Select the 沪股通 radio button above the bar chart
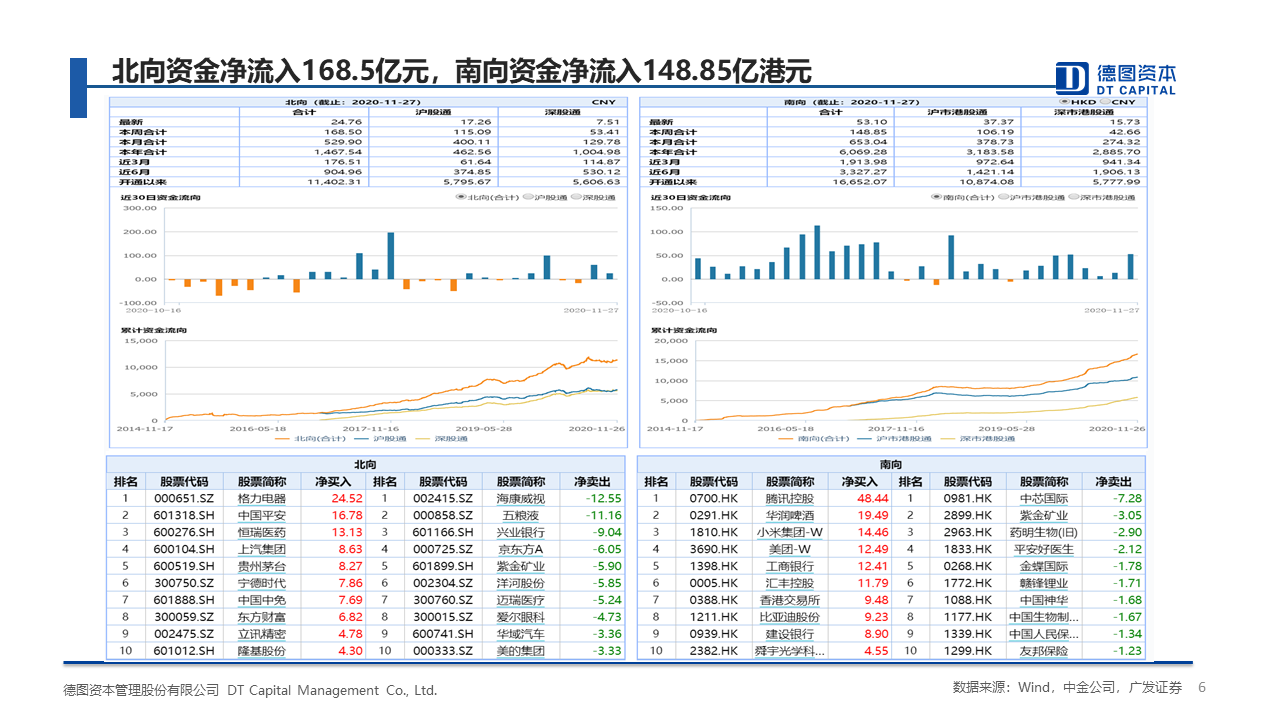The image size is (1280, 720). pyautogui.click(x=526, y=198)
